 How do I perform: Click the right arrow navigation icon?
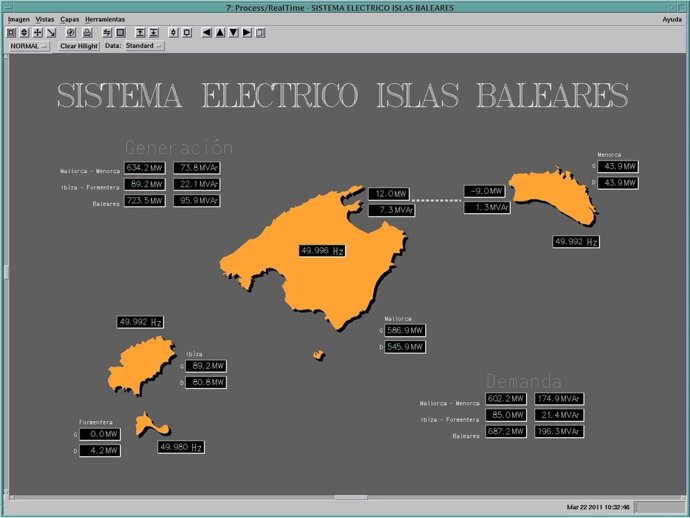pos(246,32)
